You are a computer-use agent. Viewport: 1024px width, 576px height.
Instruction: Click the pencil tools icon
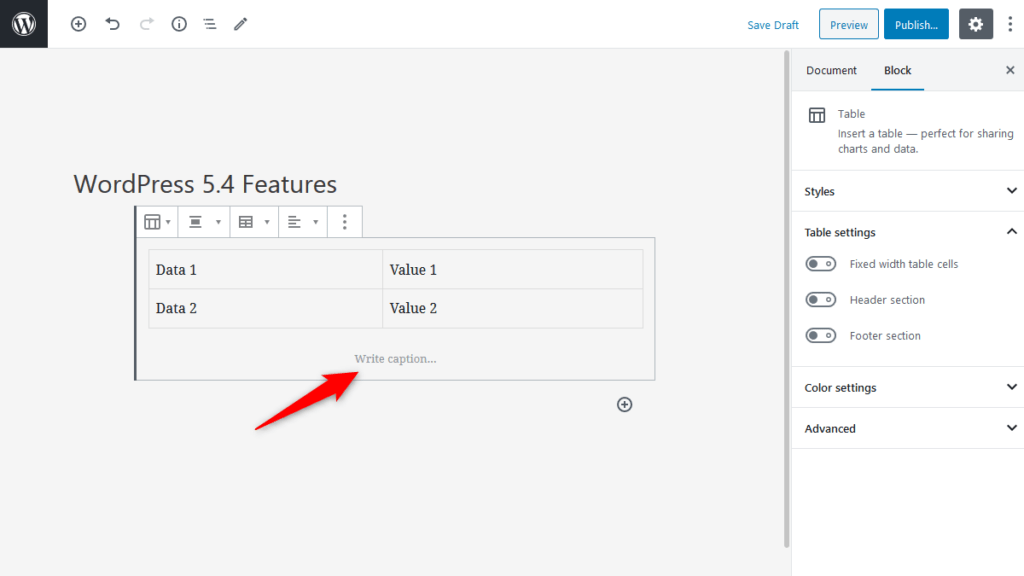point(240,24)
